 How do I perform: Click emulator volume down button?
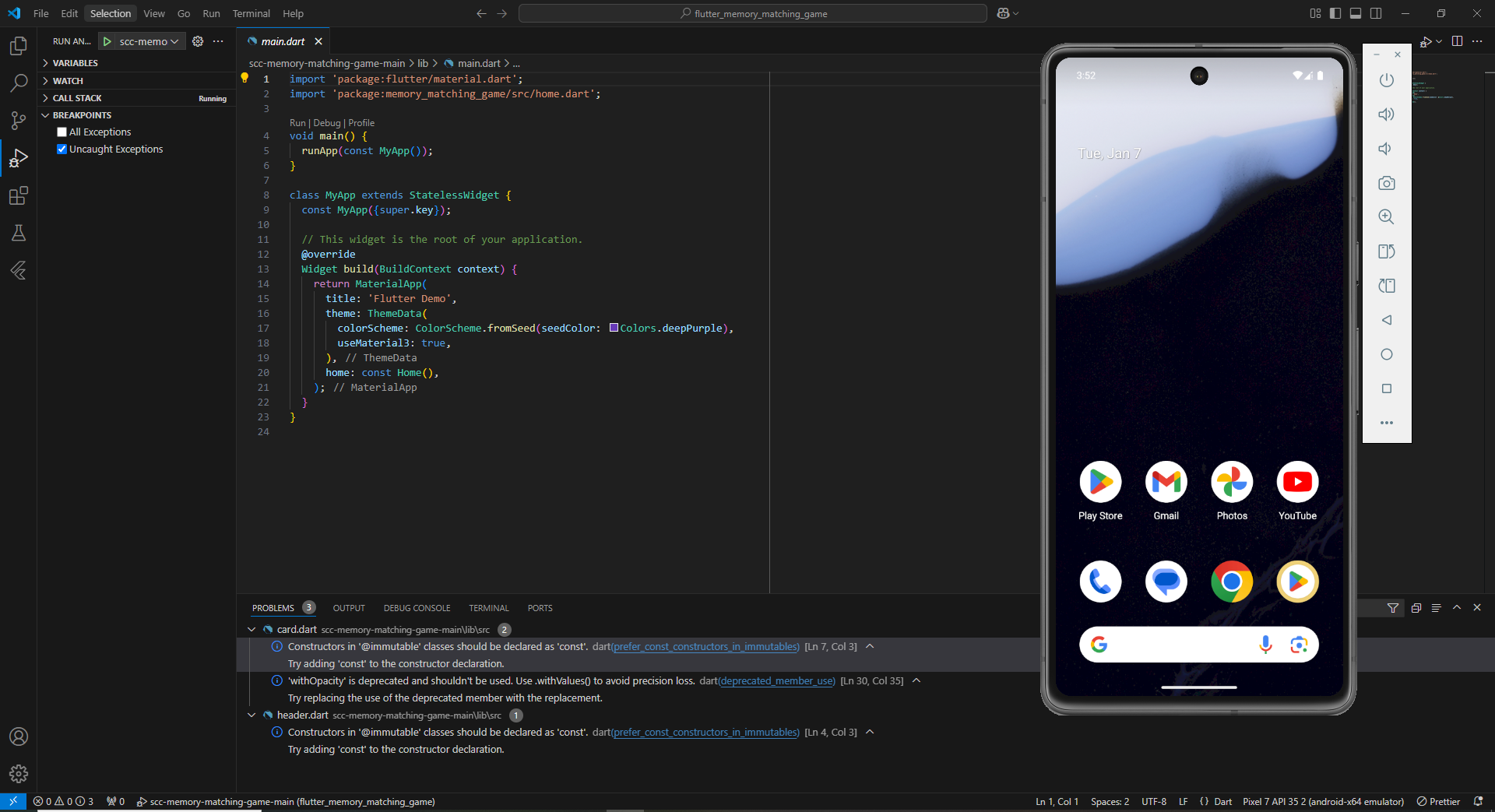[1387, 149]
